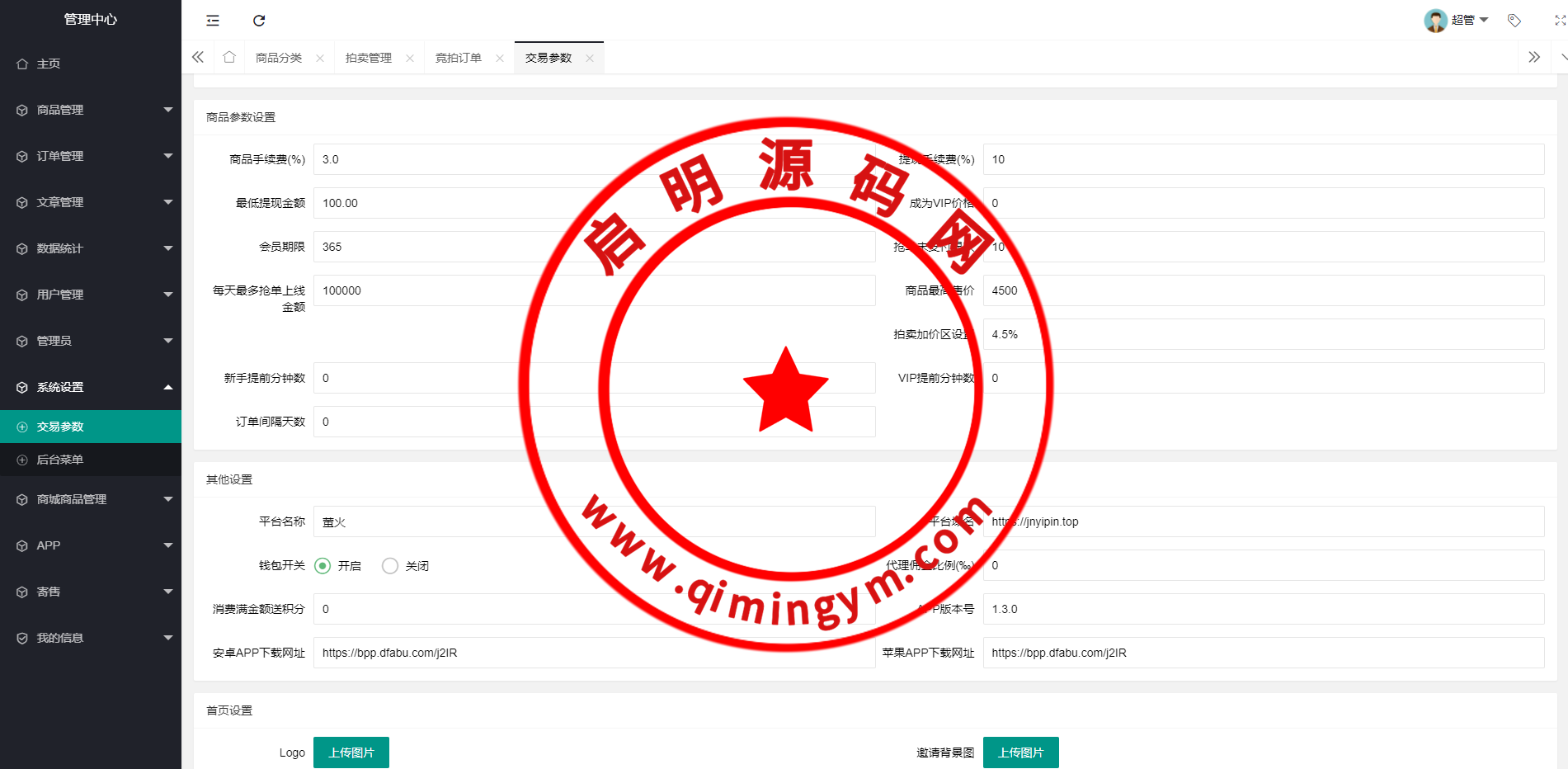Viewport: 1568px width, 769px height.
Task: Select the 关闭 wallet radio option
Action: 390,566
